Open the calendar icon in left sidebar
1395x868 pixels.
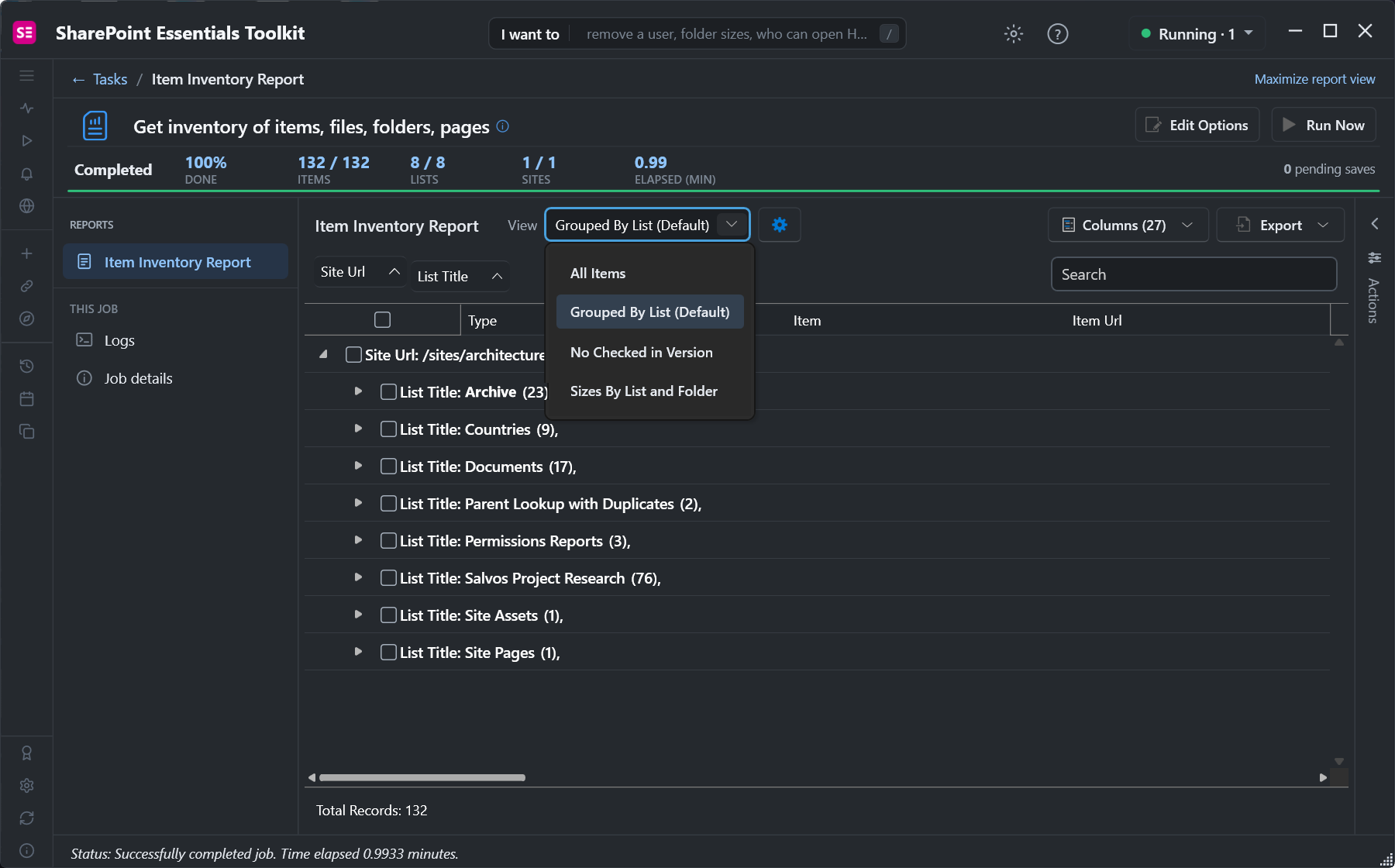26,398
